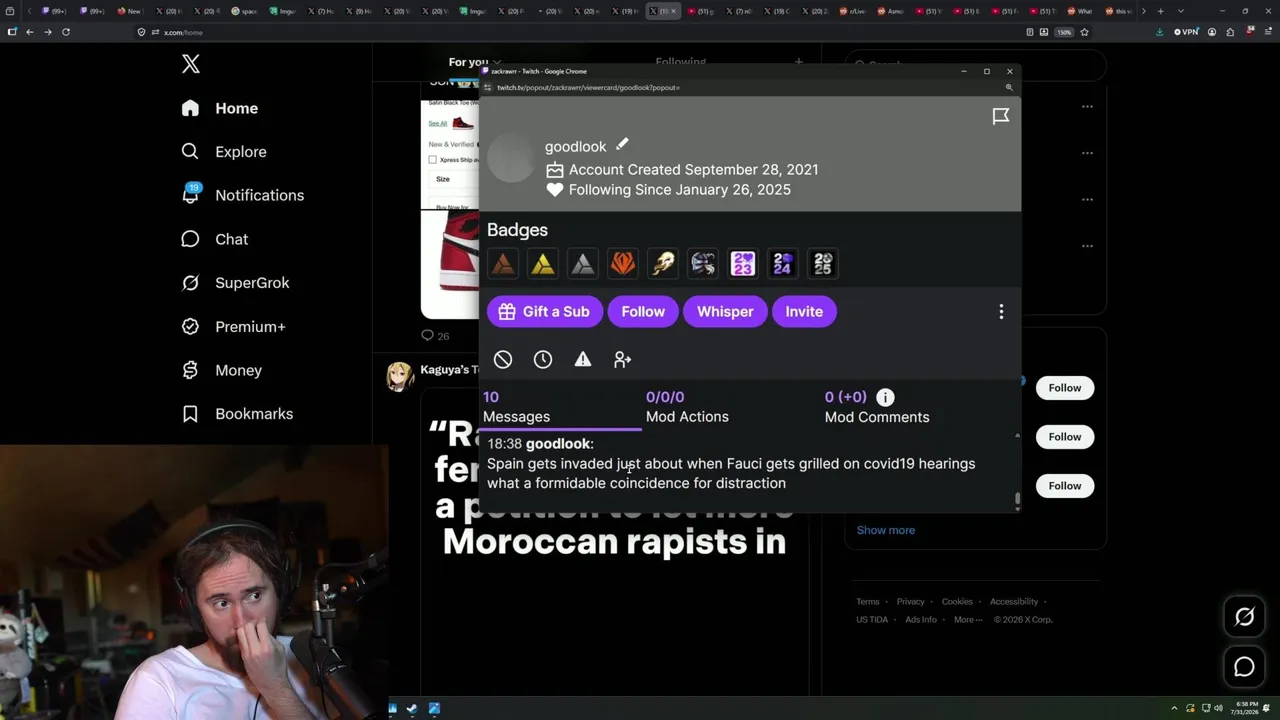Click the Steam icon in taskbar
Image resolution: width=1280 pixels, height=720 pixels.
click(411, 709)
